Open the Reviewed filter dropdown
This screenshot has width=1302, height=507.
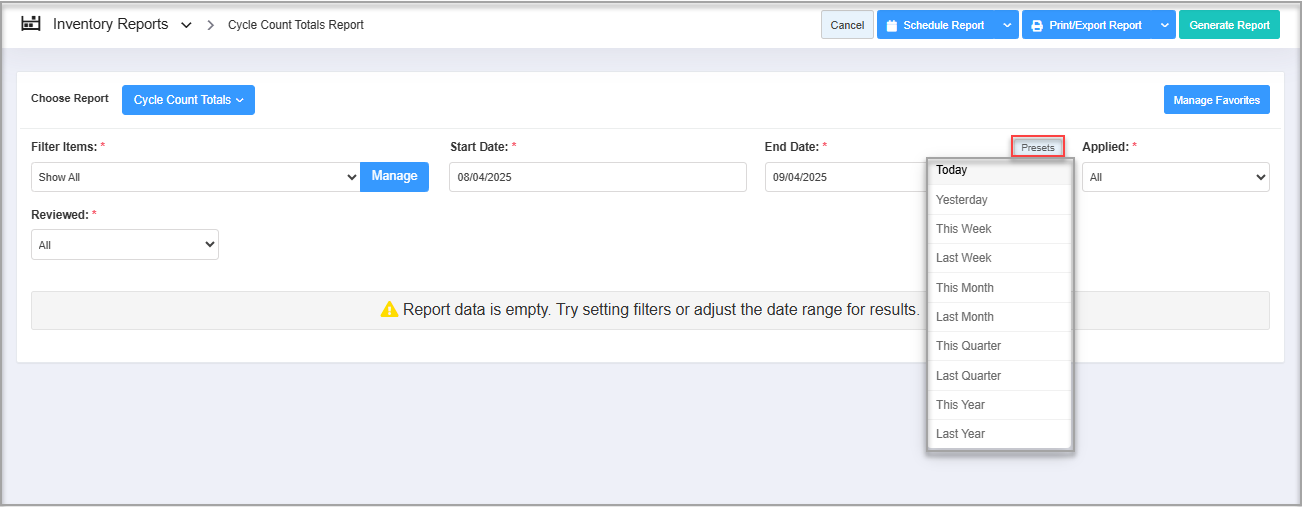[x=124, y=244]
